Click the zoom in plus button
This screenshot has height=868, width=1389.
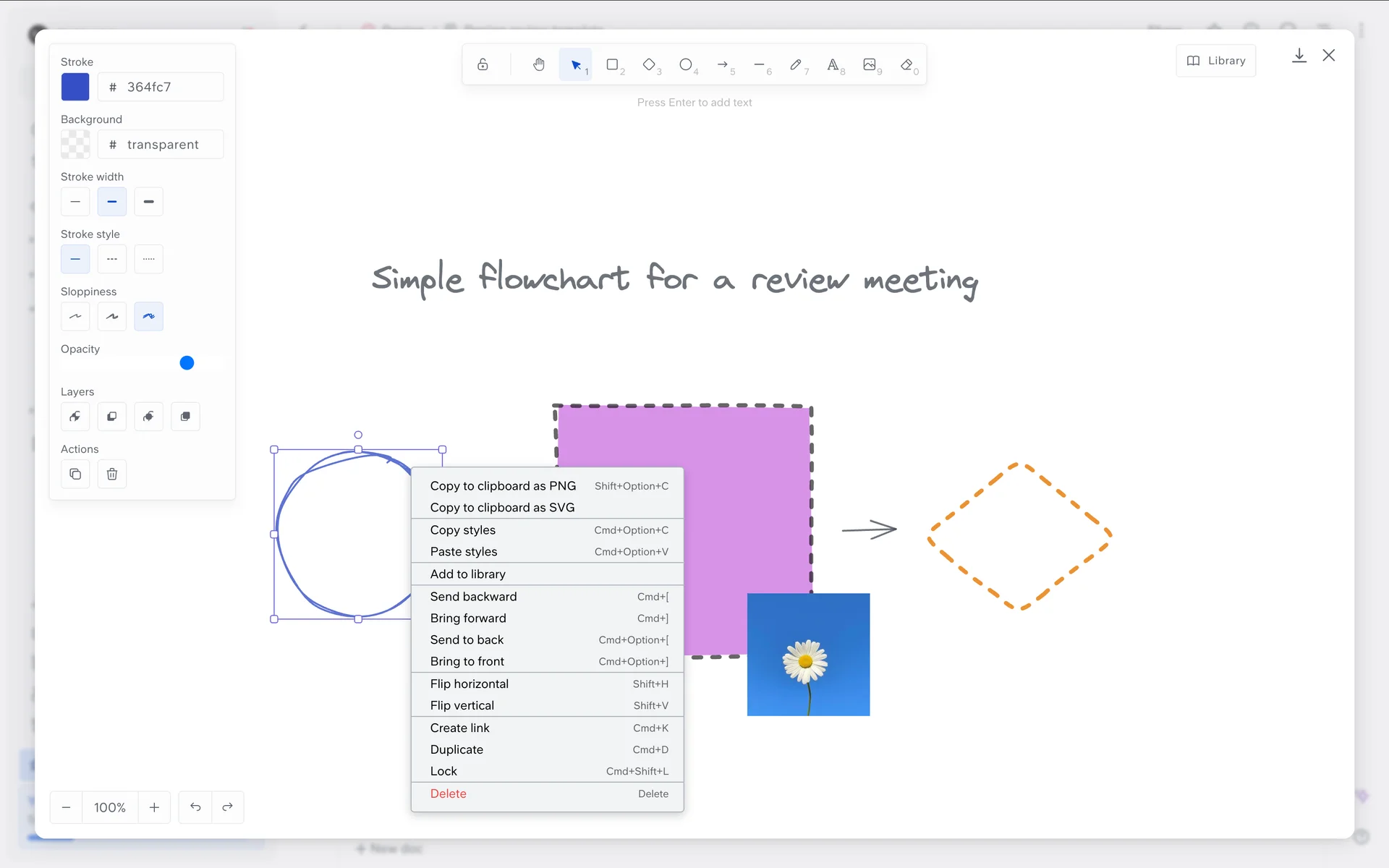[154, 807]
